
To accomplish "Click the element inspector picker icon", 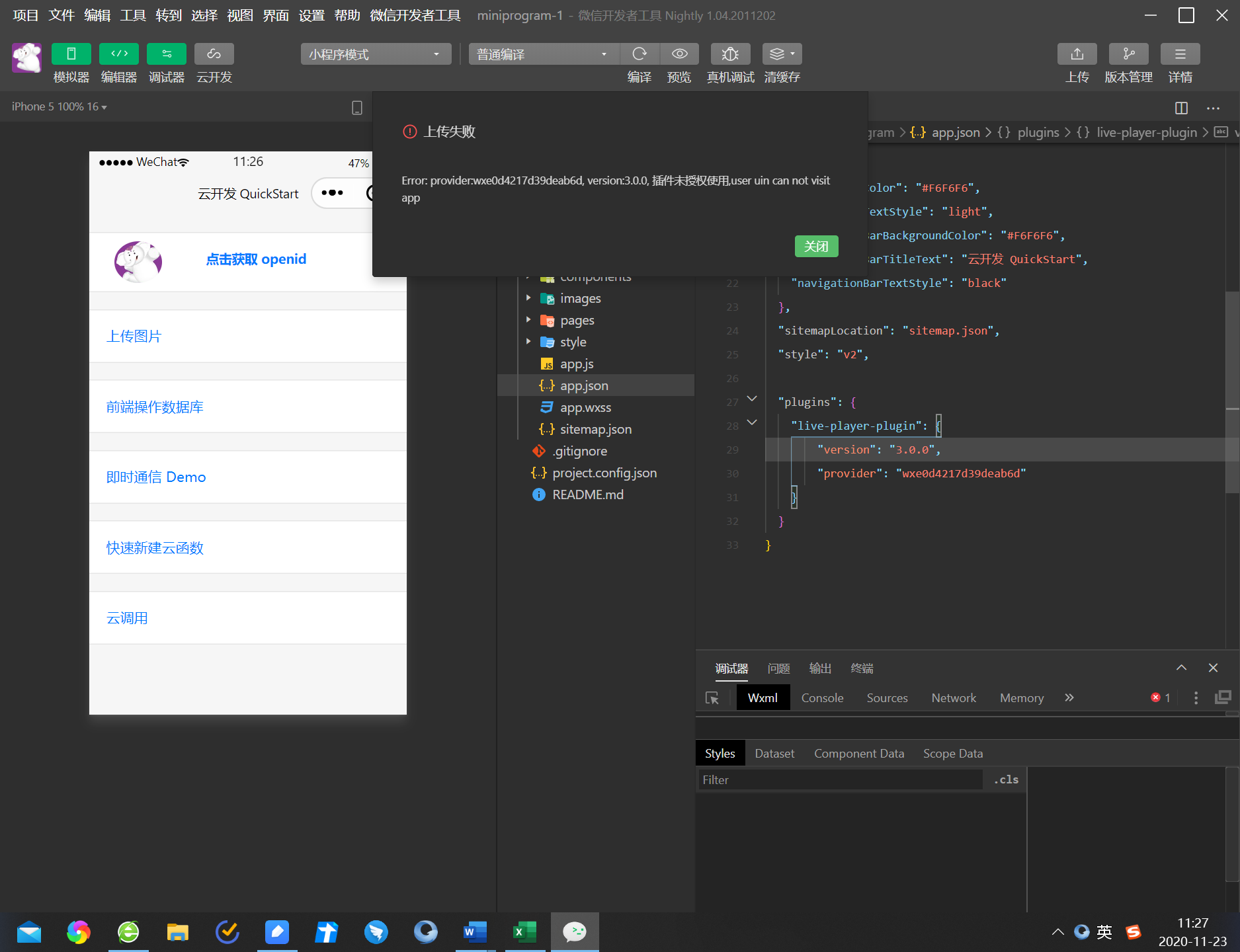I will click(x=712, y=697).
